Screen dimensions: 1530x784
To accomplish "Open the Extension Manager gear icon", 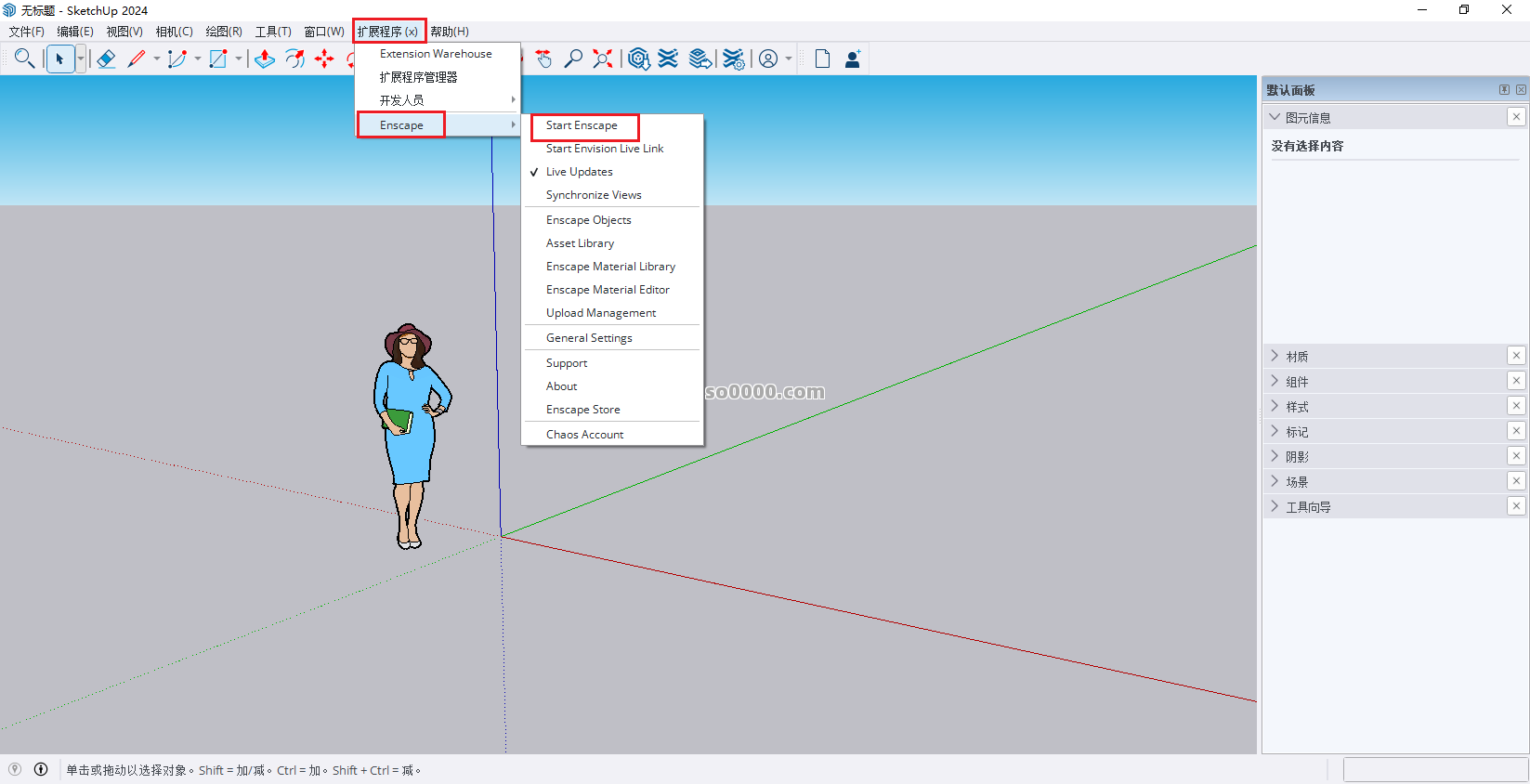I will coord(734,59).
